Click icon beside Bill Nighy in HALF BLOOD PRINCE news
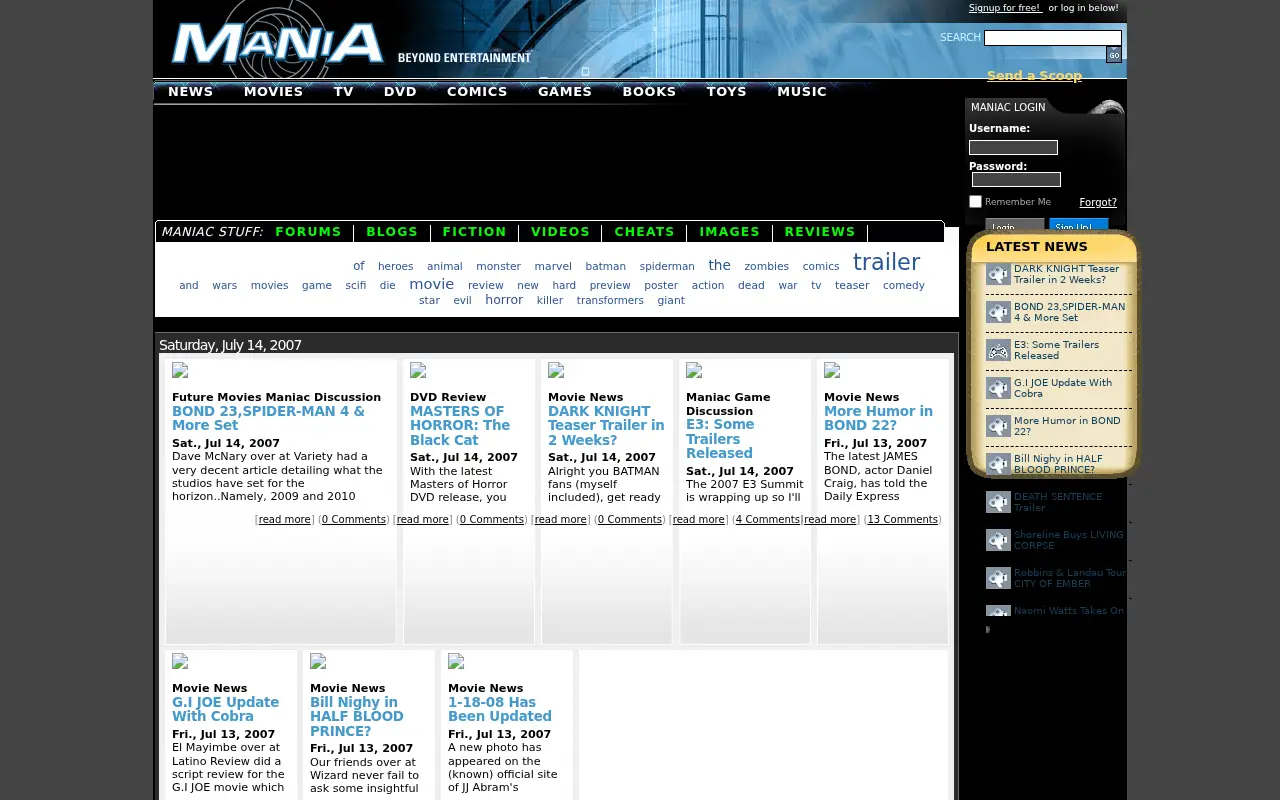This screenshot has height=800, width=1280. 998,464
